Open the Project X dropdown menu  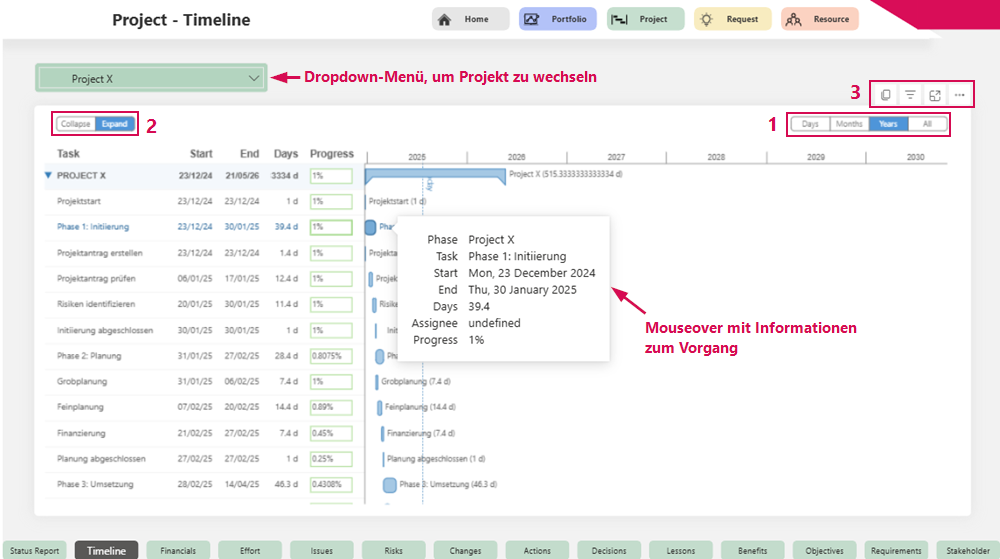coord(151,78)
